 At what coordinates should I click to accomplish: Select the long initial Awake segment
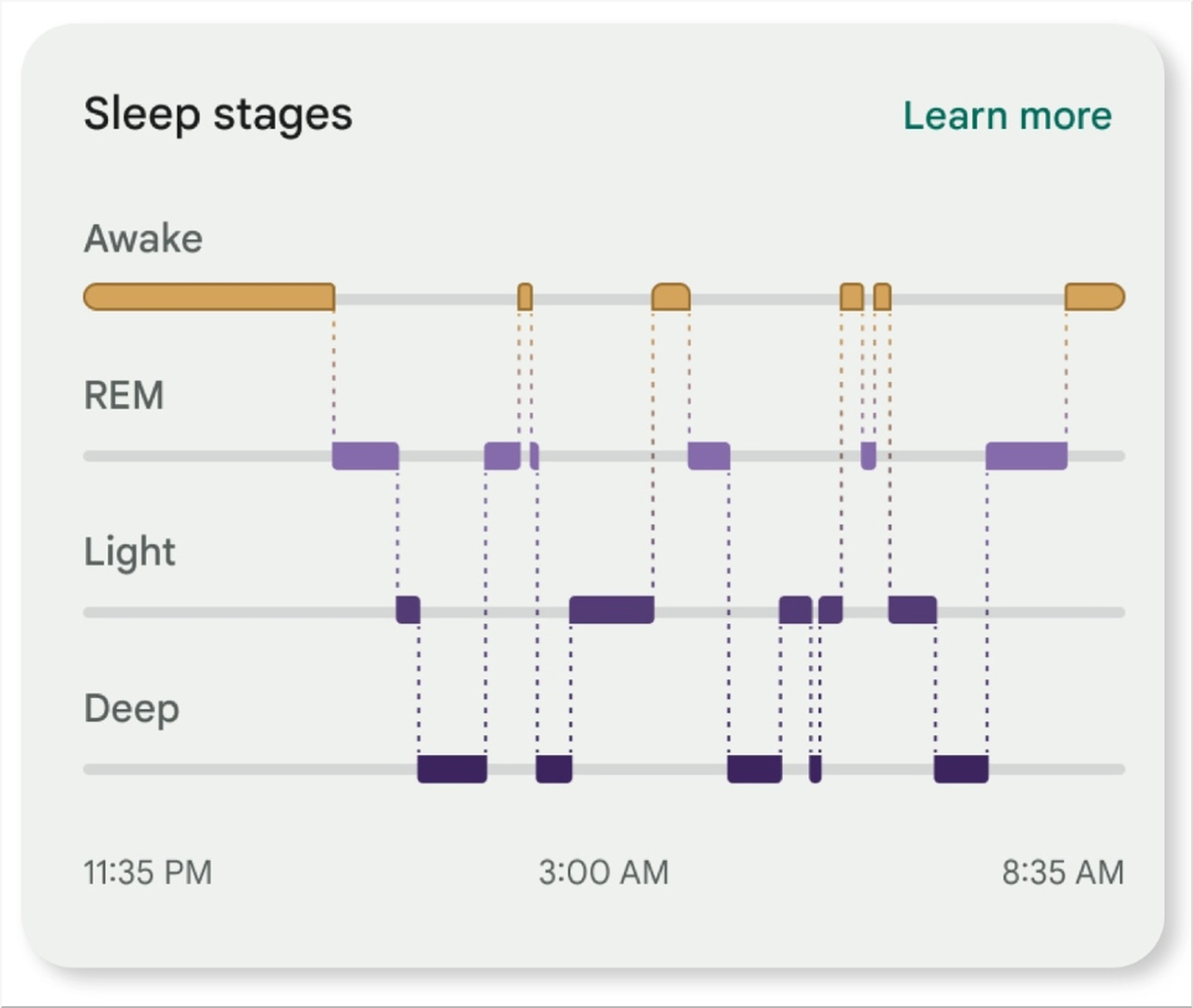pos(209,297)
